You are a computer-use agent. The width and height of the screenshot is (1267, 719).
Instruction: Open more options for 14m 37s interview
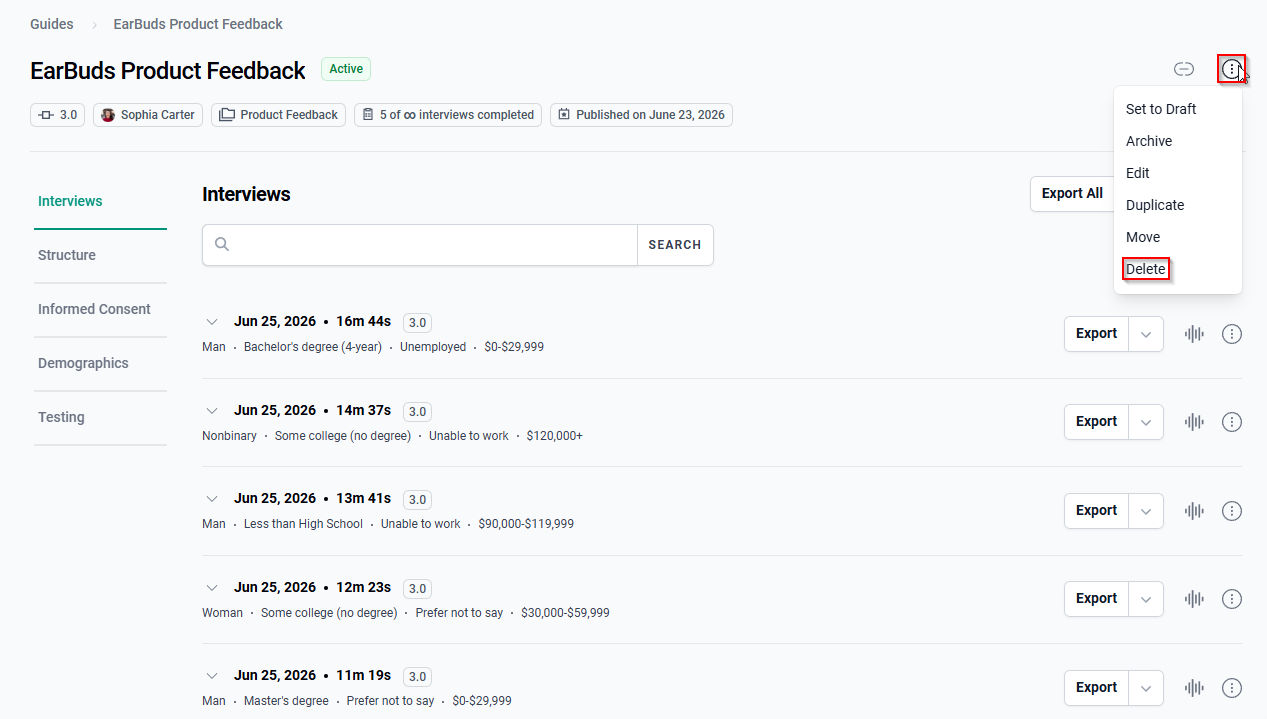1232,422
